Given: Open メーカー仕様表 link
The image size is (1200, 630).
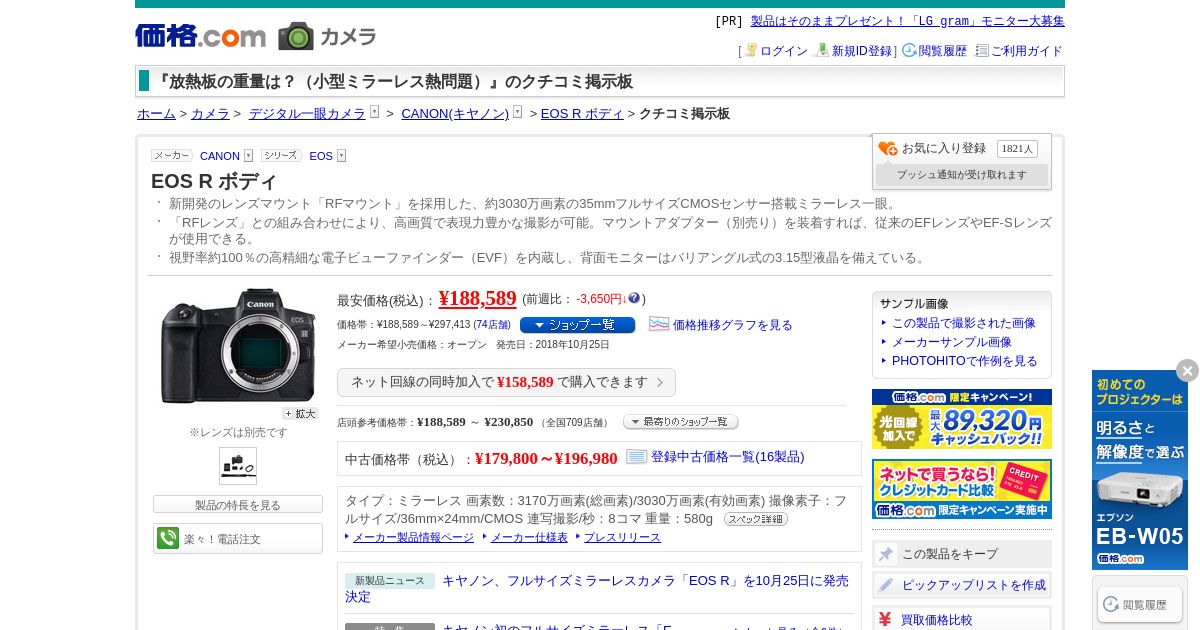Looking at the screenshot, I should pos(529,538).
